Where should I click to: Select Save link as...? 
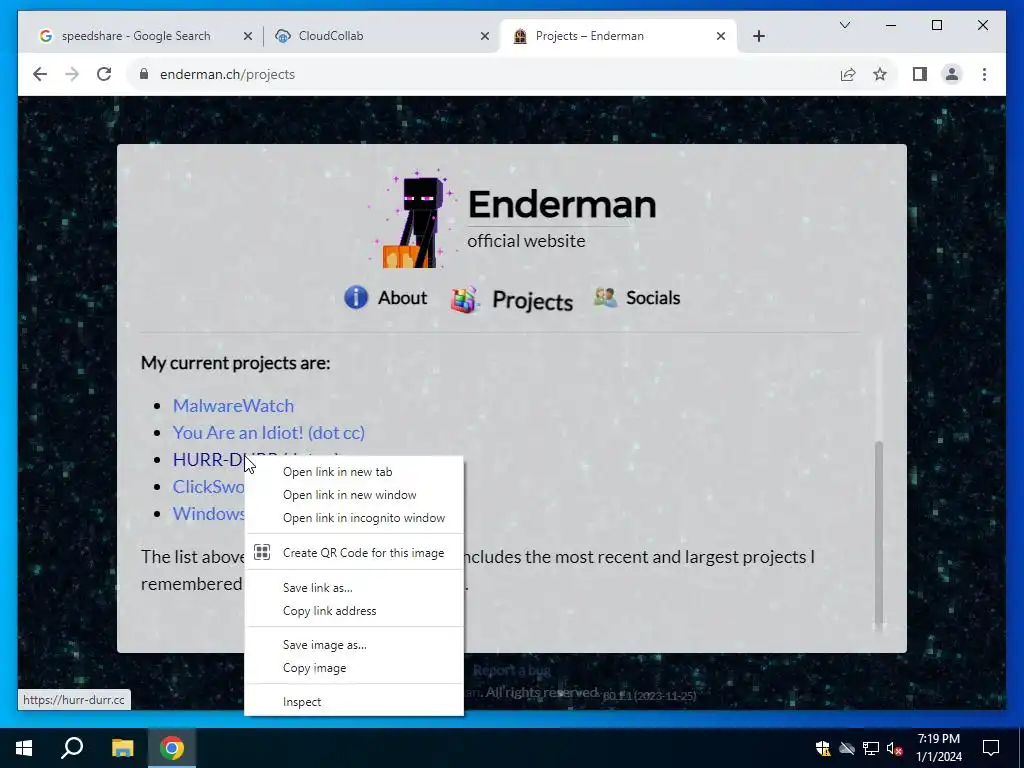pos(354,588)
